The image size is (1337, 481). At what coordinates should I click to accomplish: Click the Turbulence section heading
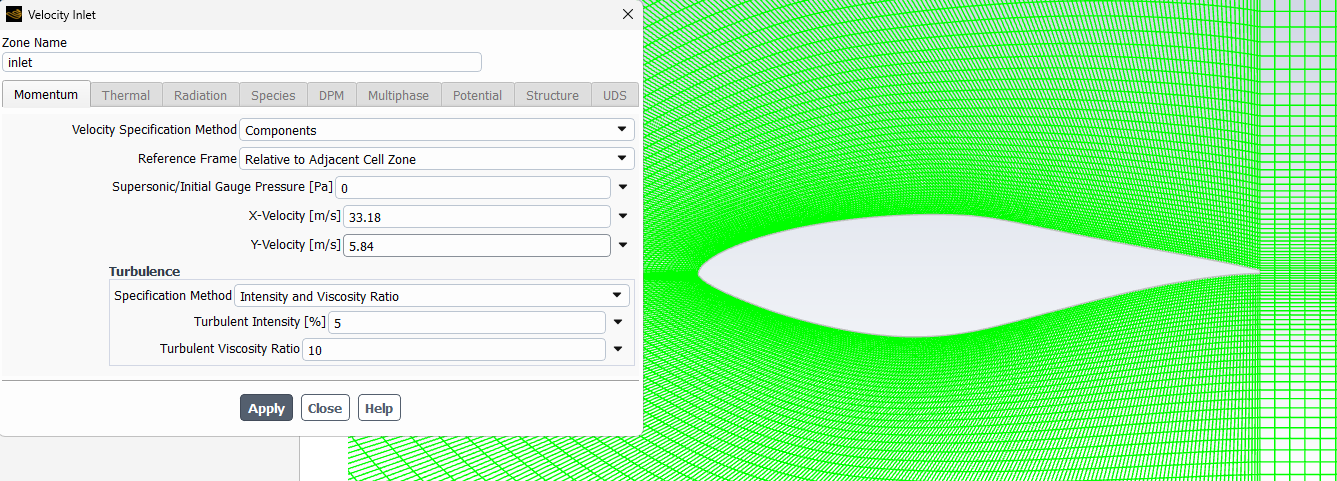pos(144,271)
